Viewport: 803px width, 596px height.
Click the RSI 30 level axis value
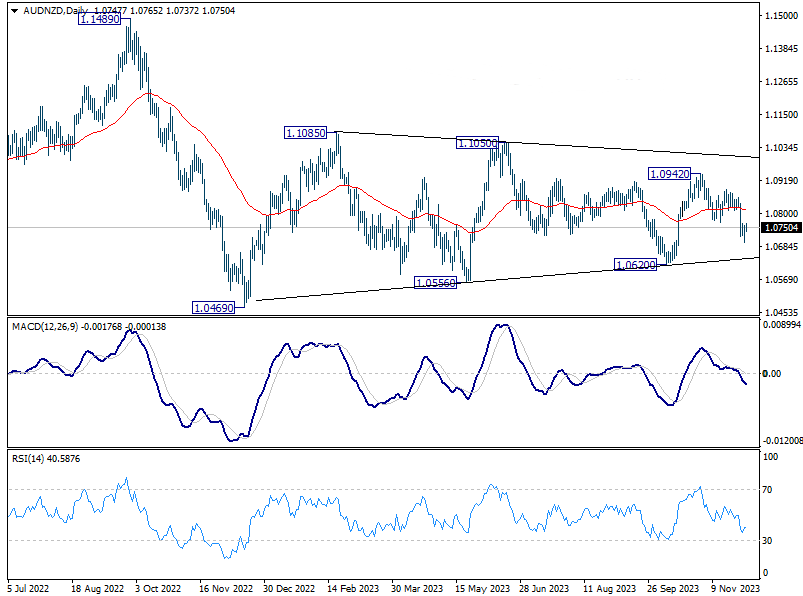click(x=769, y=541)
